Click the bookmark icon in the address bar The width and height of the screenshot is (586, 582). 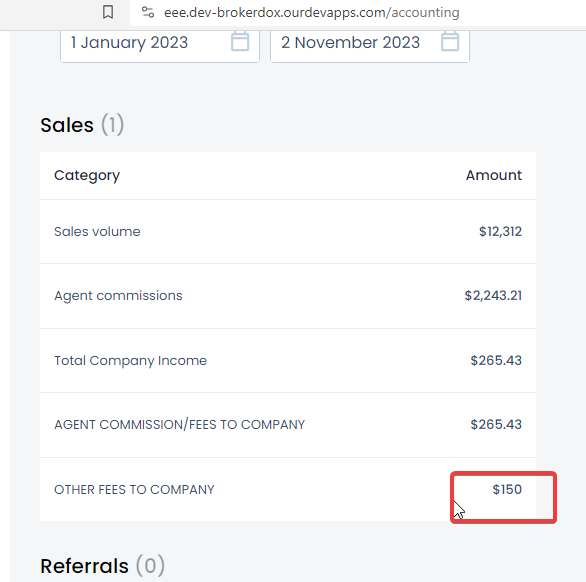(108, 12)
